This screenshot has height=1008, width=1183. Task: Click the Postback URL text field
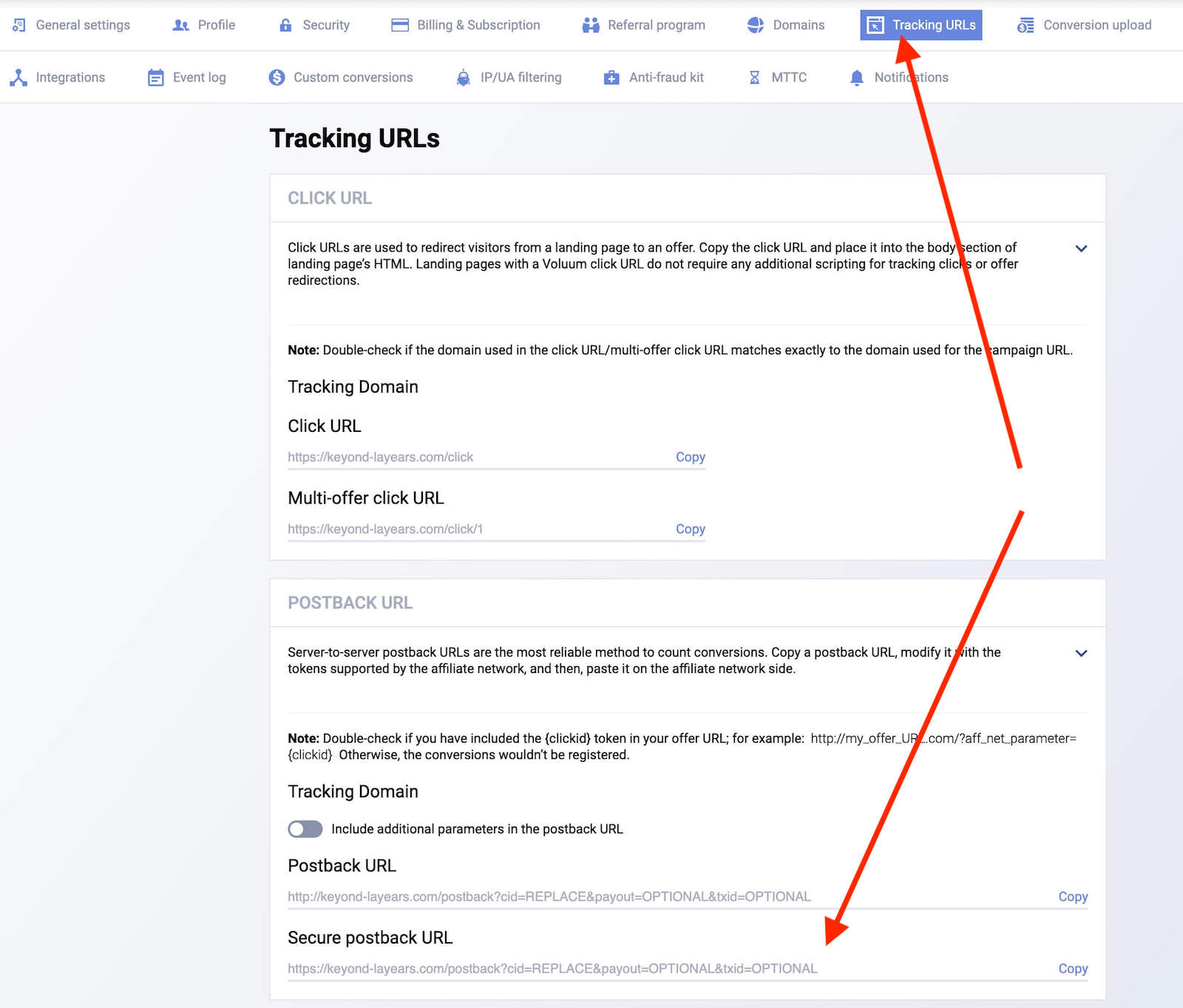click(x=549, y=896)
